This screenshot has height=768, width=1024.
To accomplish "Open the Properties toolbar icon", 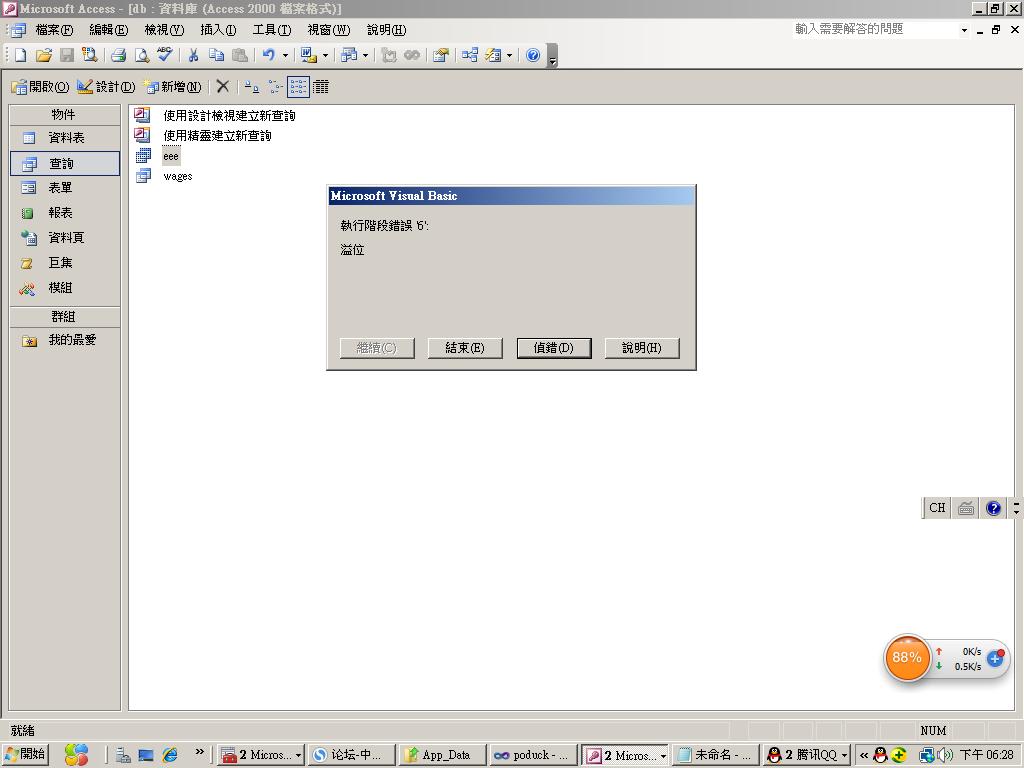I will (441, 56).
